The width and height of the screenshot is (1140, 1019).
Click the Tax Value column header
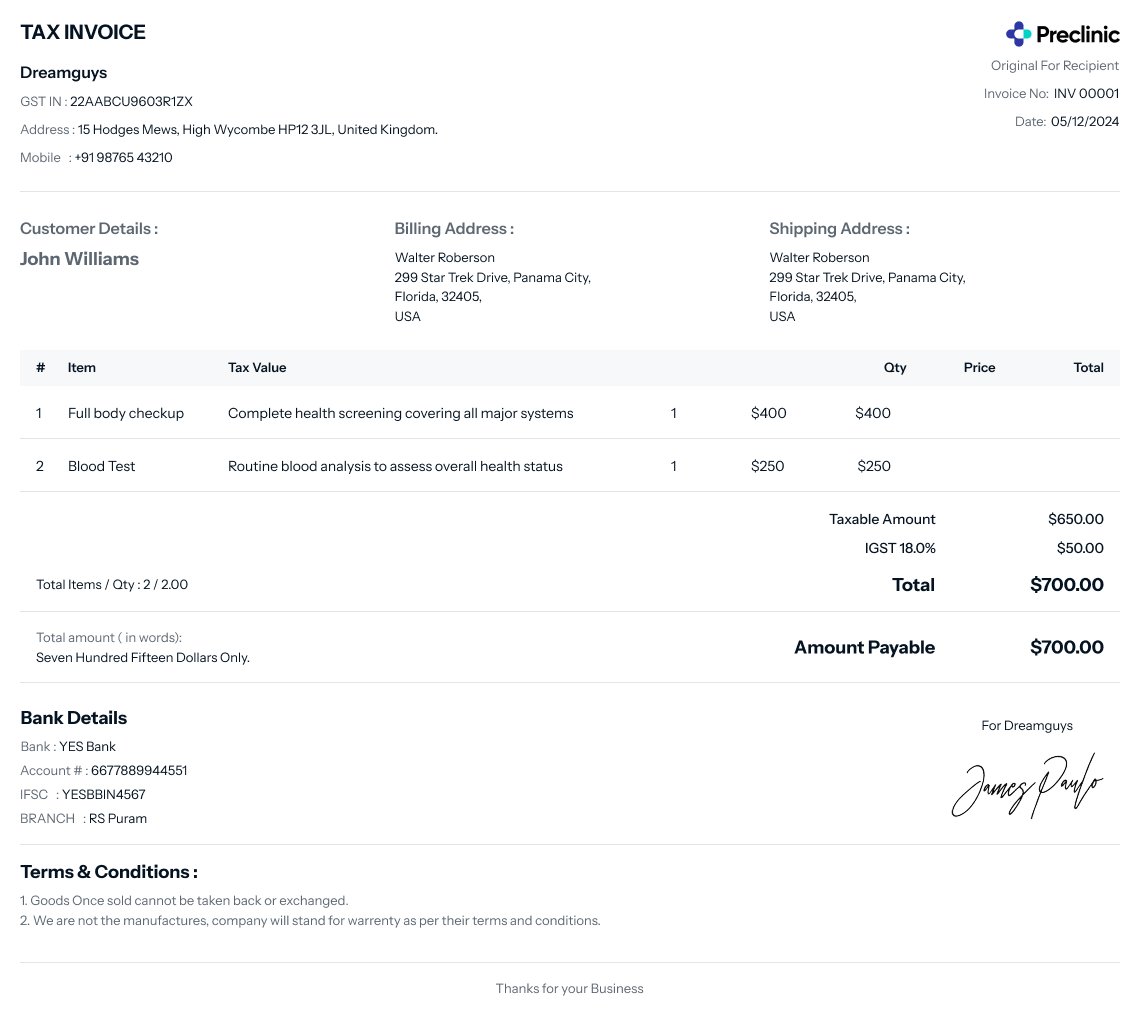coord(257,368)
